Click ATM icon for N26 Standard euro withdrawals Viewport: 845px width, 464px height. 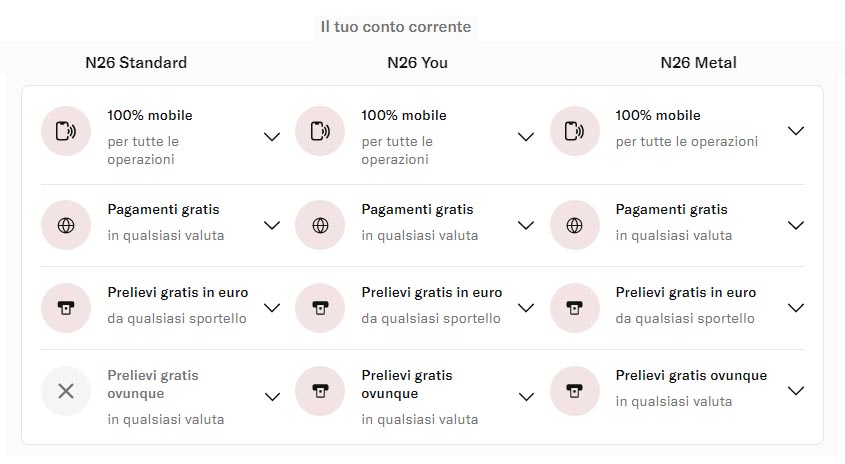click(x=66, y=308)
